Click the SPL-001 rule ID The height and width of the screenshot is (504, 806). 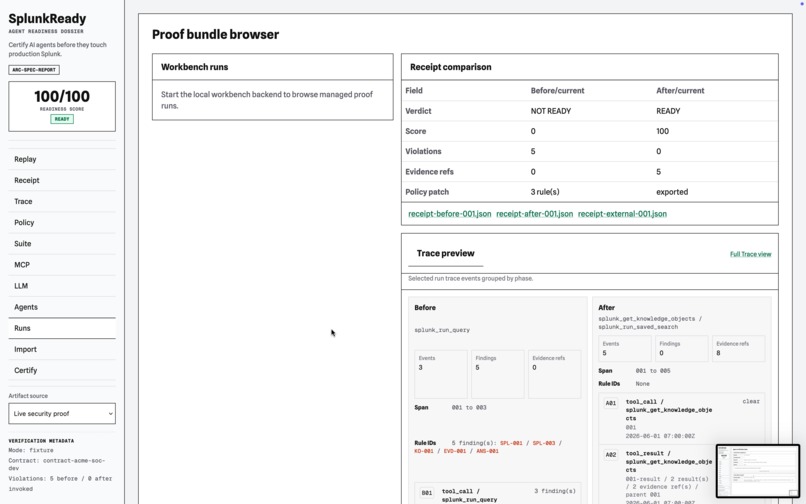[511, 443]
